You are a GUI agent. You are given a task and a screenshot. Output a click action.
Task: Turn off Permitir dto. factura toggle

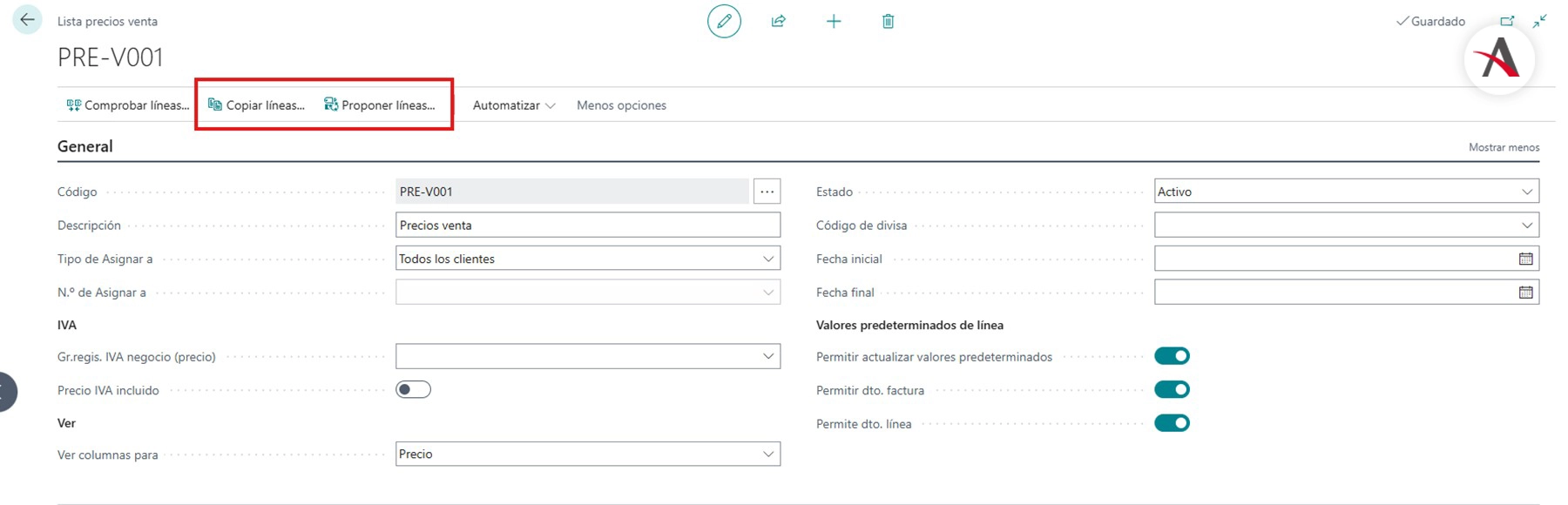click(1172, 390)
